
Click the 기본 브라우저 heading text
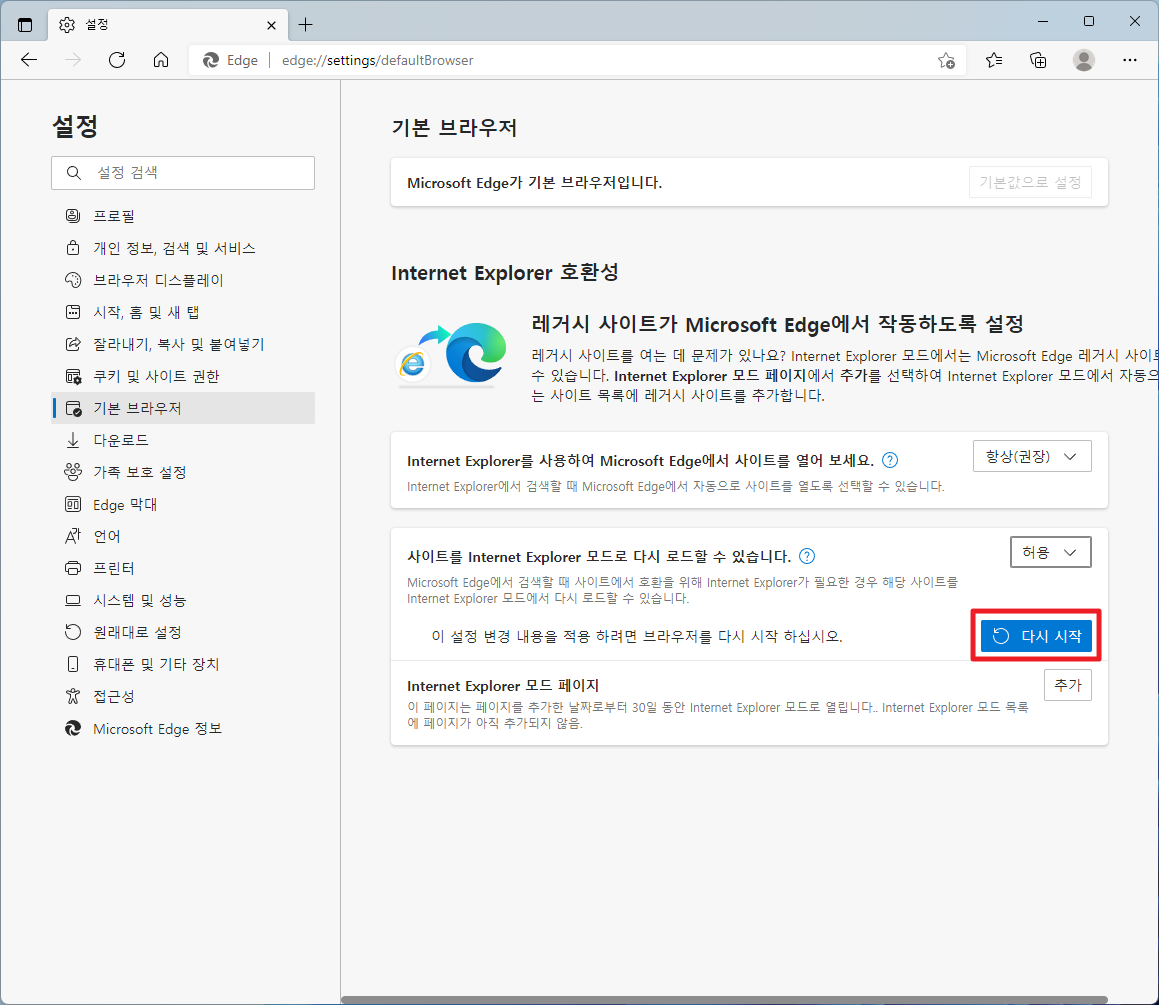[454, 128]
